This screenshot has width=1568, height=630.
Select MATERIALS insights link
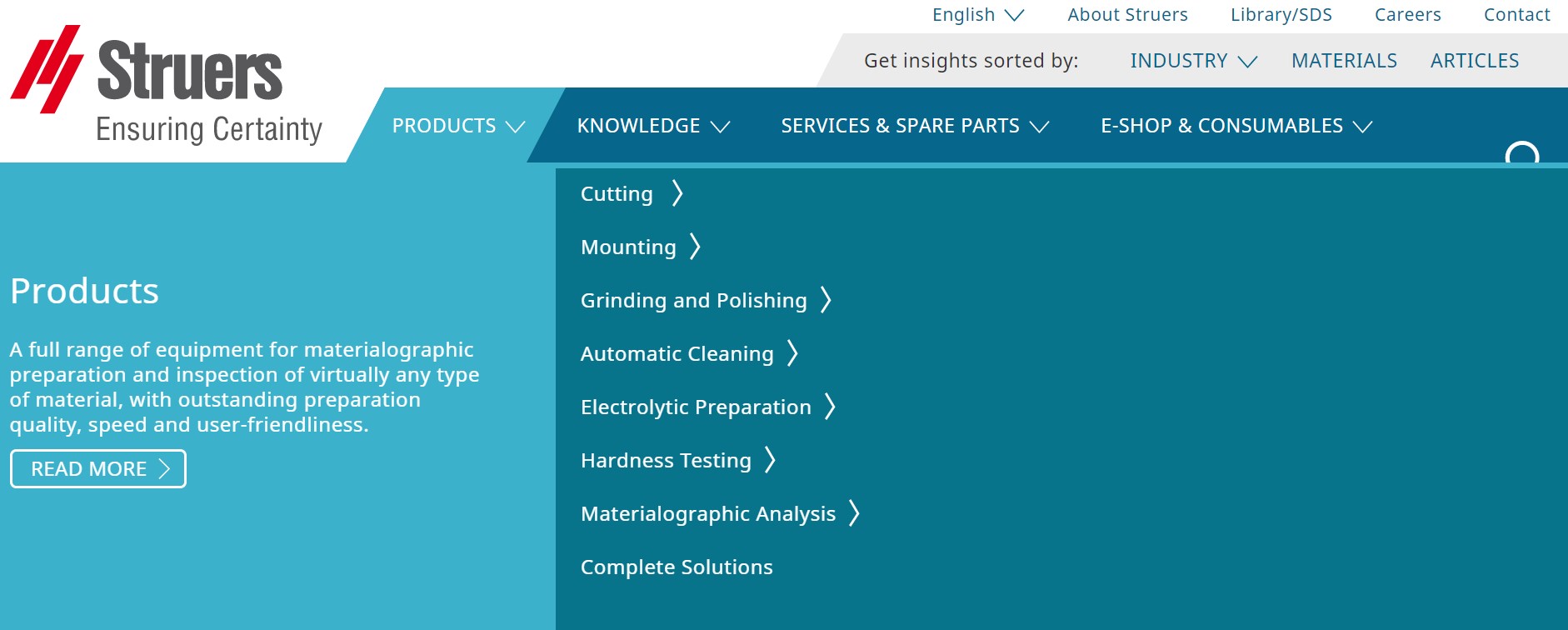pyautogui.click(x=1344, y=61)
